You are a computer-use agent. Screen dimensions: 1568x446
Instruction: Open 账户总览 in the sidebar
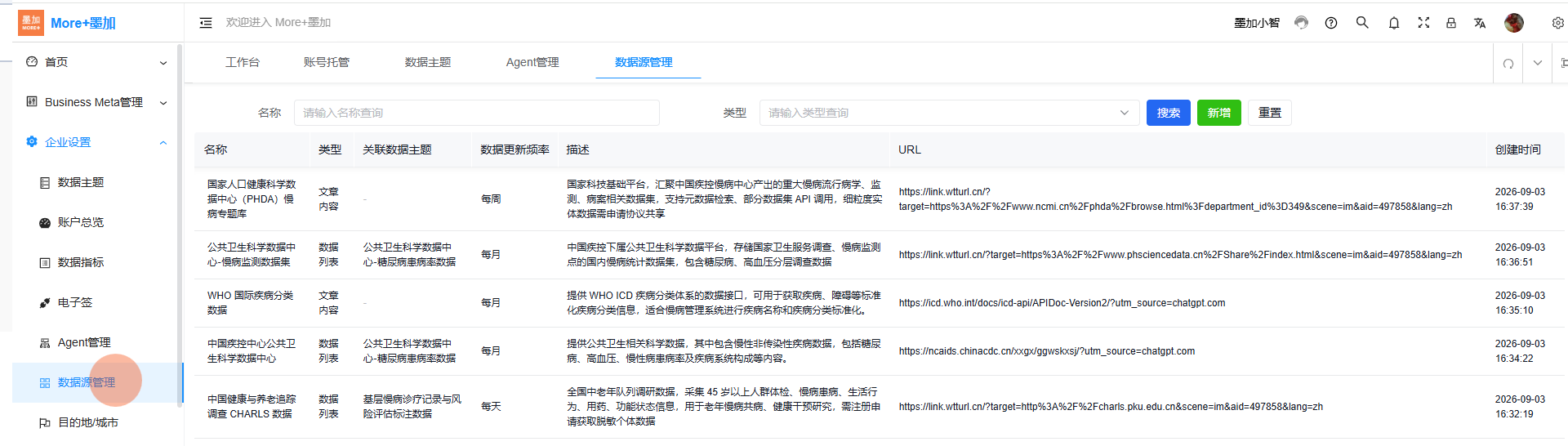coord(81,222)
